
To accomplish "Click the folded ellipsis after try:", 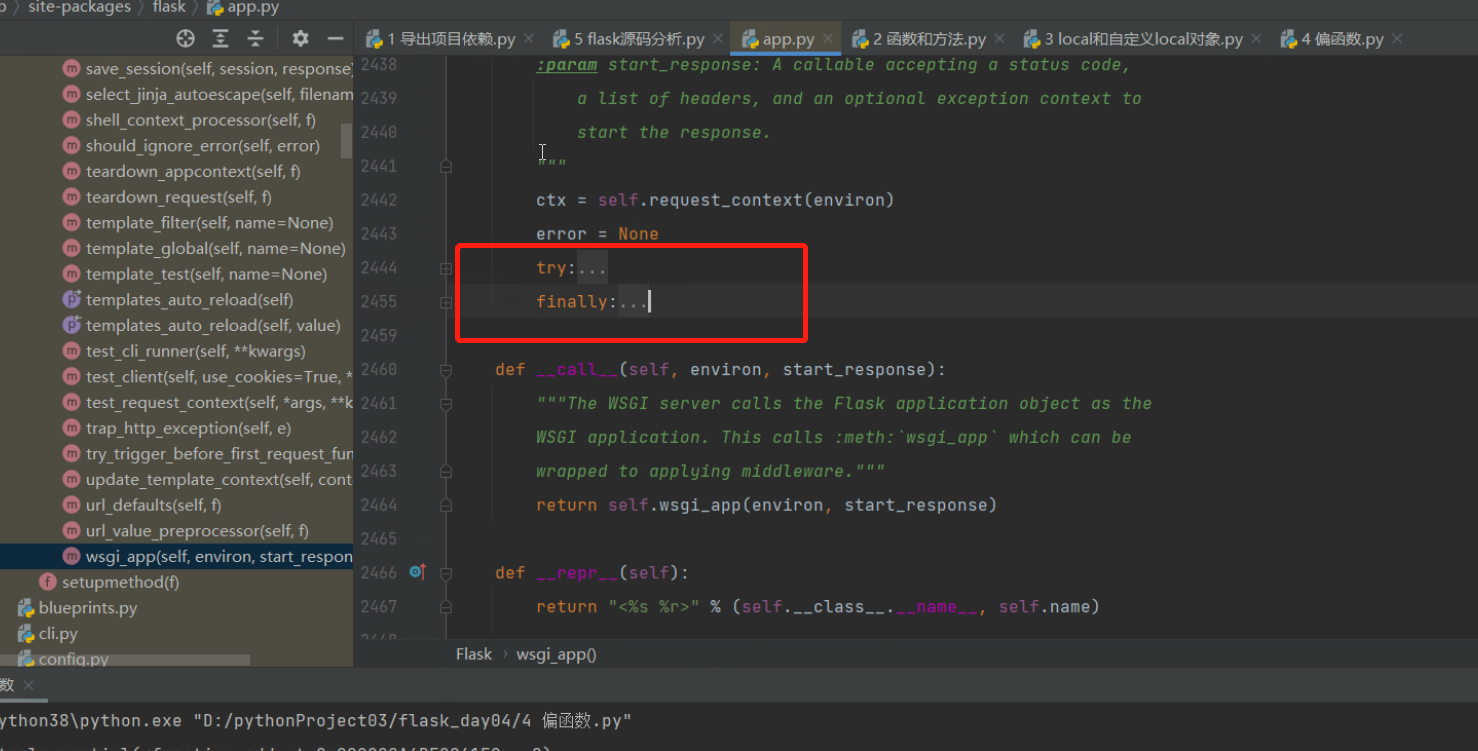I will click(x=592, y=268).
